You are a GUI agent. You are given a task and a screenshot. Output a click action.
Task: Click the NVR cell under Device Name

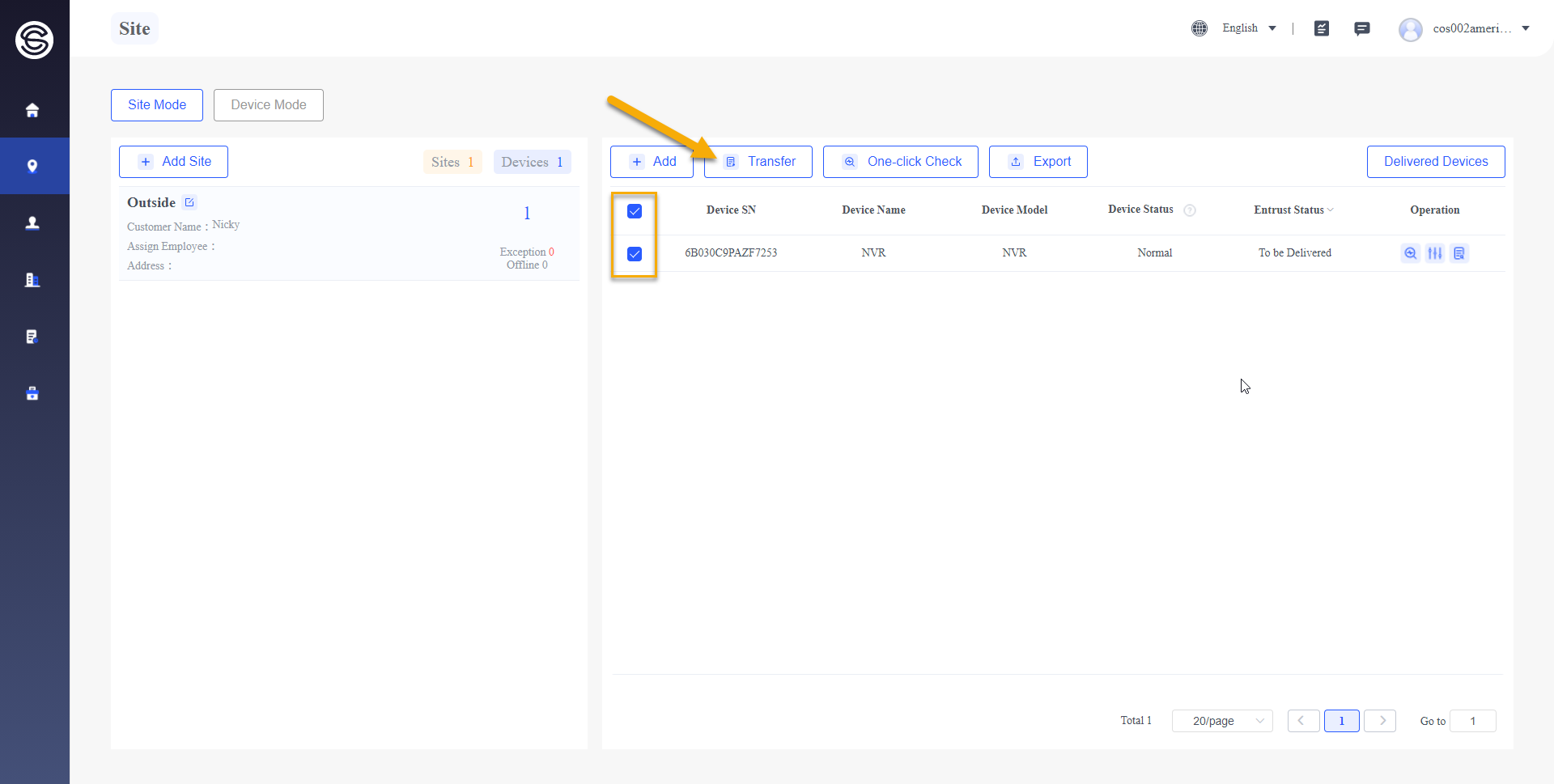(873, 253)
